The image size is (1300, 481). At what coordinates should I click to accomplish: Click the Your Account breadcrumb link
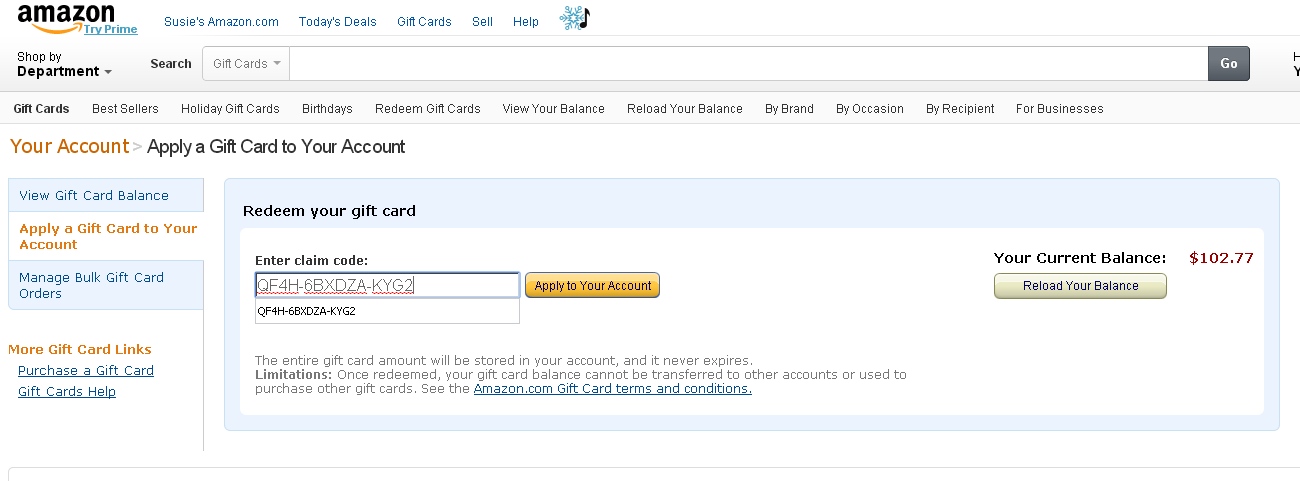point(69,146)
